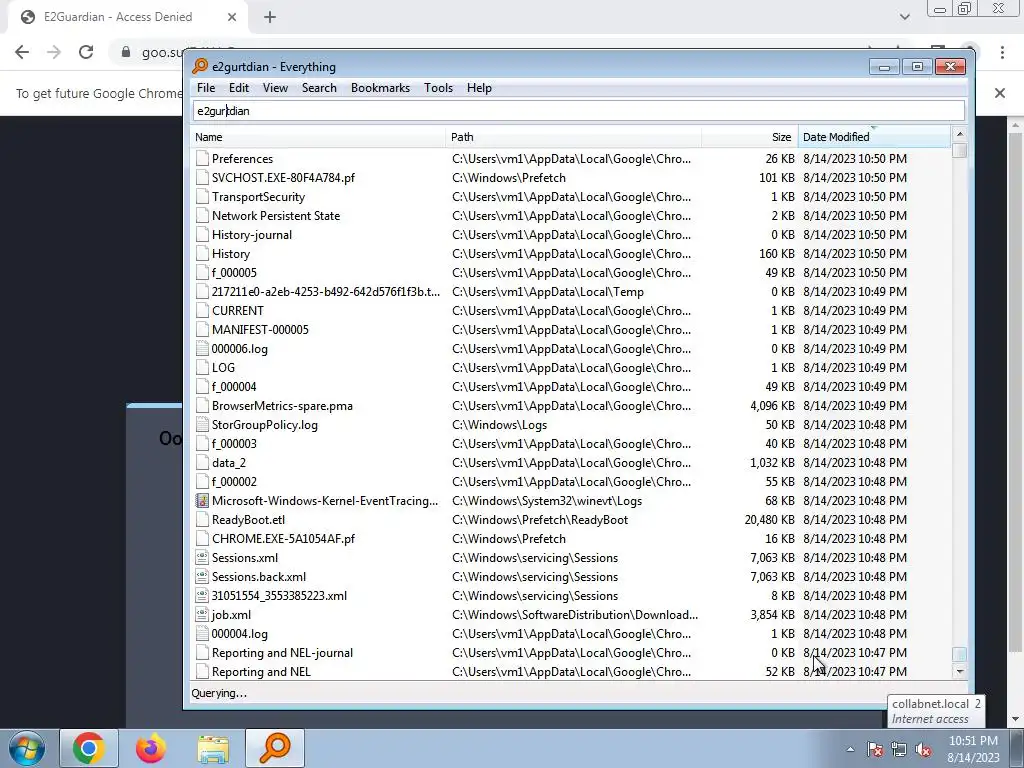Open the Edit menu in Everything
1024x768 pixels.
[238, 88]
